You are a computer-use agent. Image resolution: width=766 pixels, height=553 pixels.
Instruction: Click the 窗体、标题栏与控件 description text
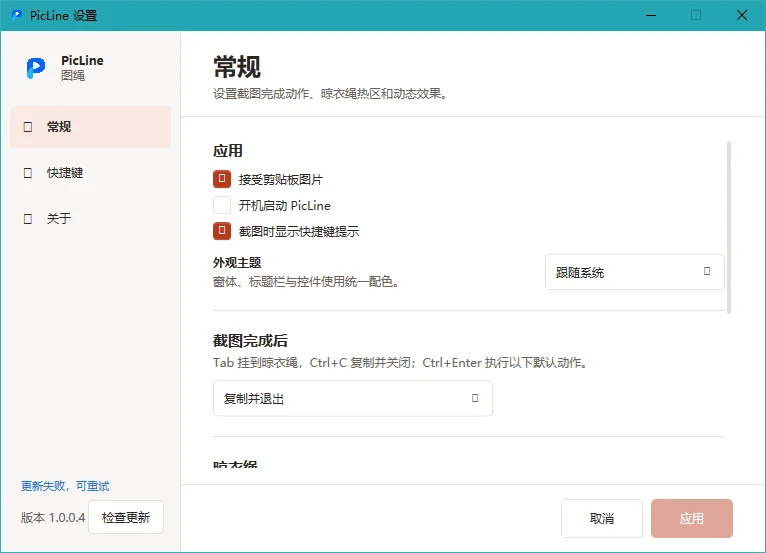coord(306,282)
